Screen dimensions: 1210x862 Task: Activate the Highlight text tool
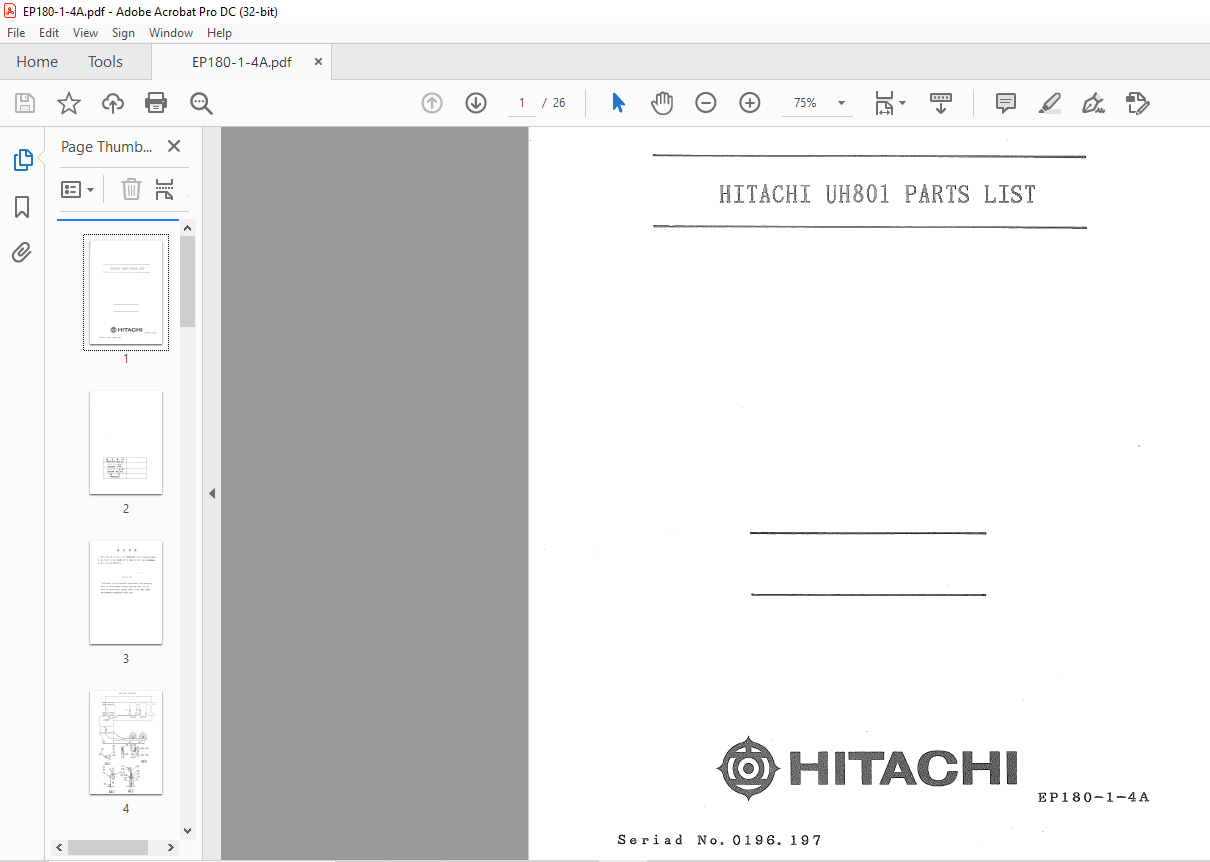pos(1049,103)
